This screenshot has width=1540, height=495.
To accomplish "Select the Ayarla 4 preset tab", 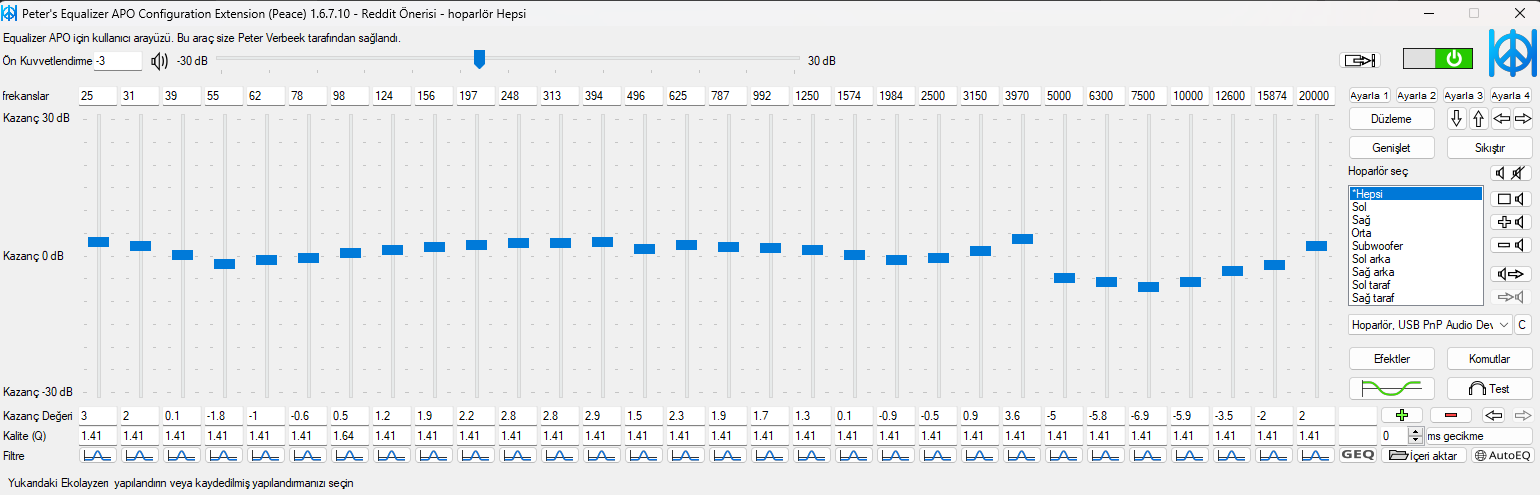I will (x=1510, y=96).
